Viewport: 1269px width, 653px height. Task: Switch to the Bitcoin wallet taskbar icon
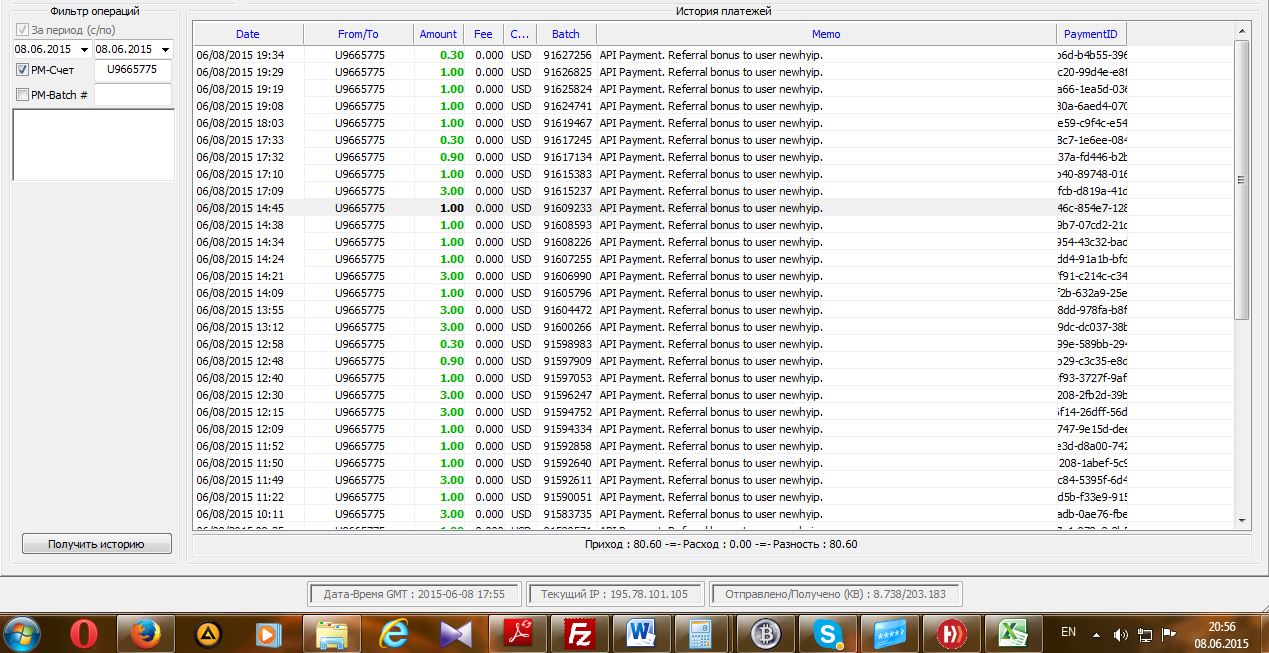pos(765,634)
